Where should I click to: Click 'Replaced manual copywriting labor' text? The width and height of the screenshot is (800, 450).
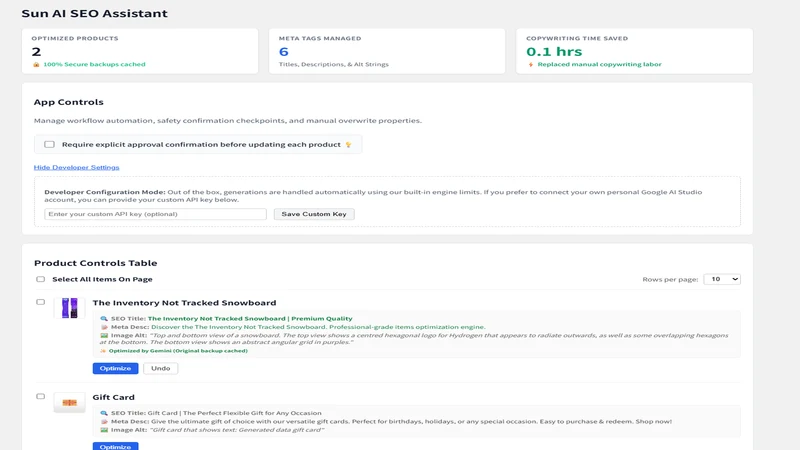pos(599,64)
